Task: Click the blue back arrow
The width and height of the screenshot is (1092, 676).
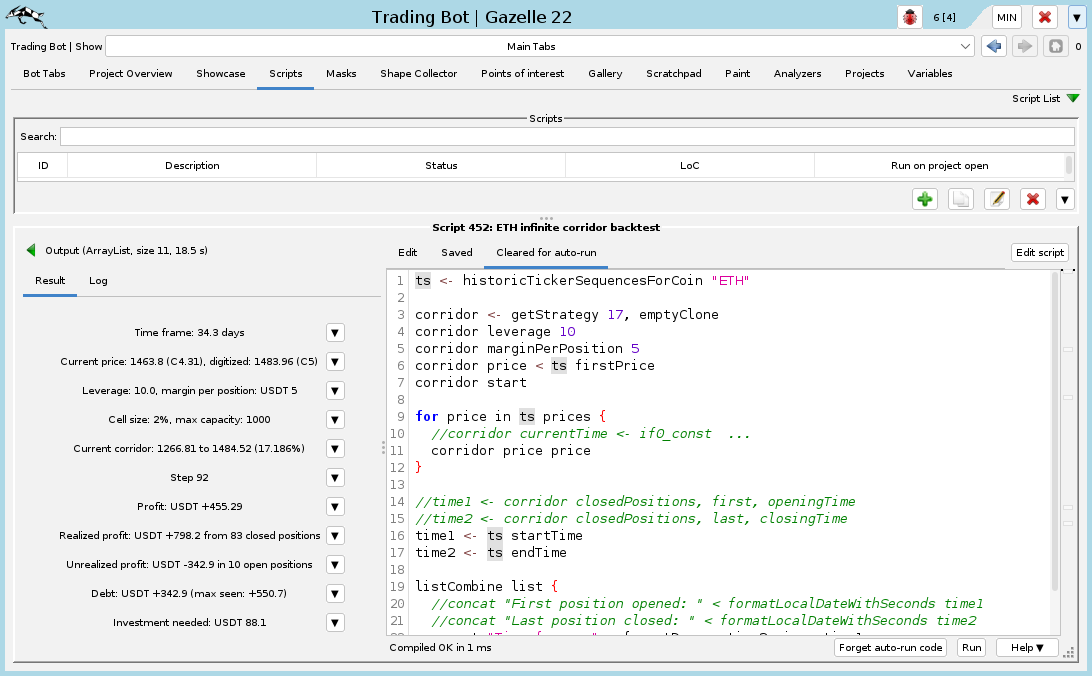Action: 993,47
